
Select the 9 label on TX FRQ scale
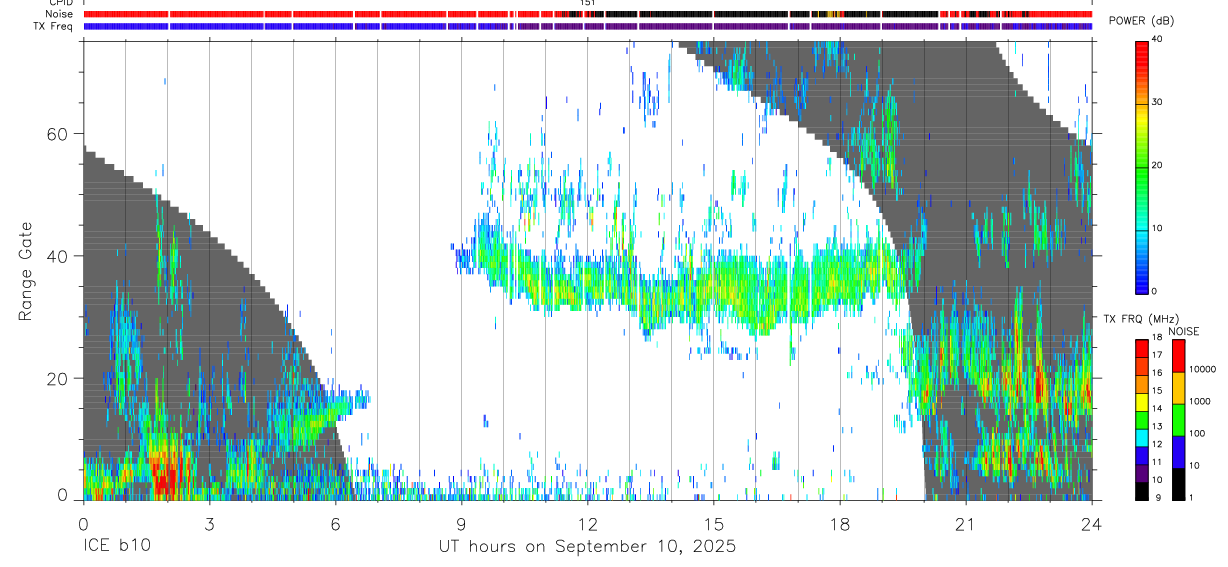tap(1156, 497)
